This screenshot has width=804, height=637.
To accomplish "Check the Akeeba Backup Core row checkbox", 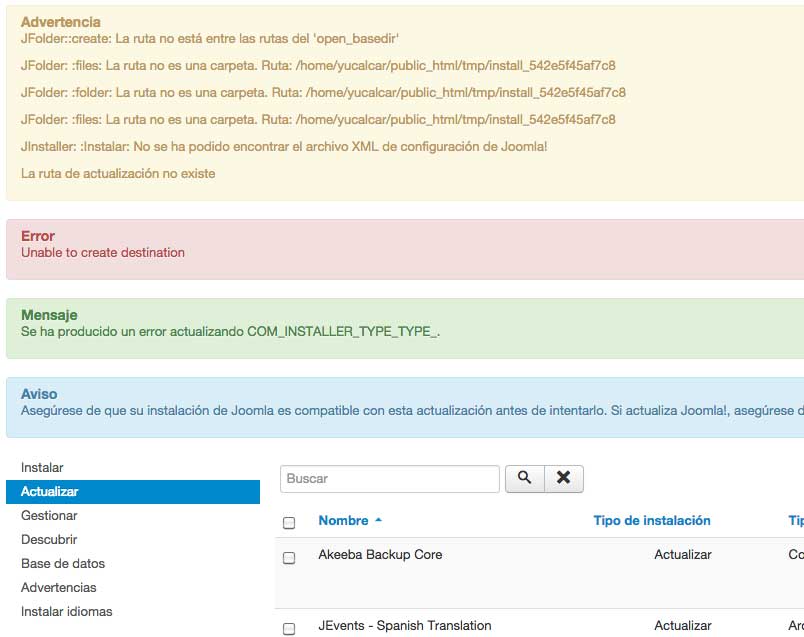I will click(x=289, y=558).
